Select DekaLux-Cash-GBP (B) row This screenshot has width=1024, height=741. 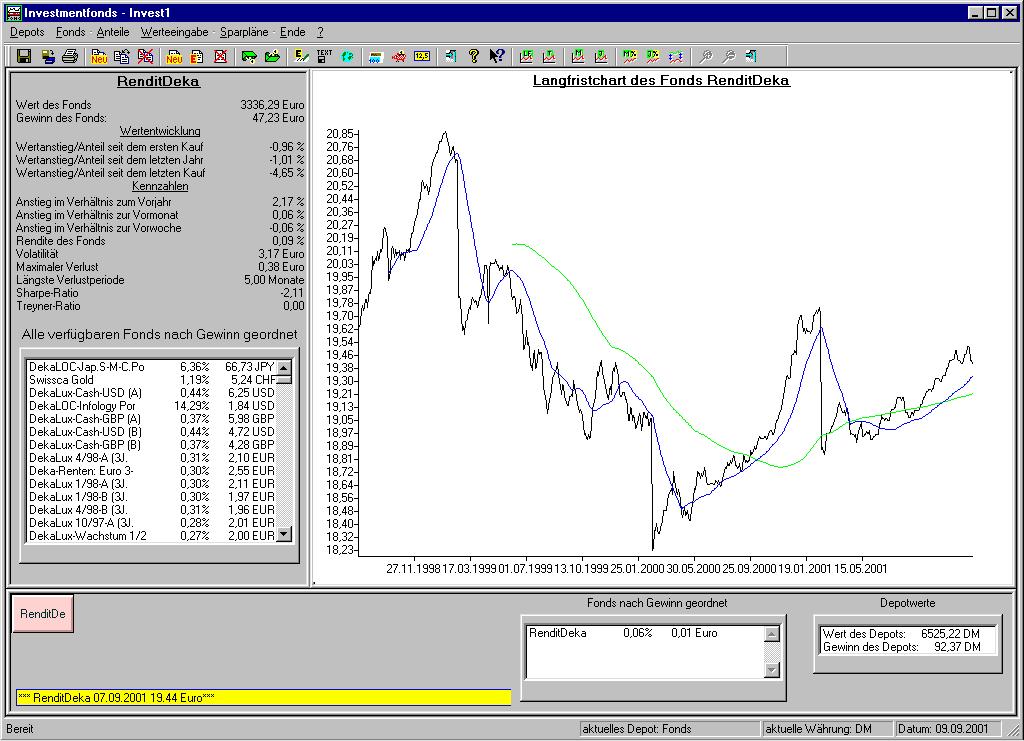[x=152, y=445]
